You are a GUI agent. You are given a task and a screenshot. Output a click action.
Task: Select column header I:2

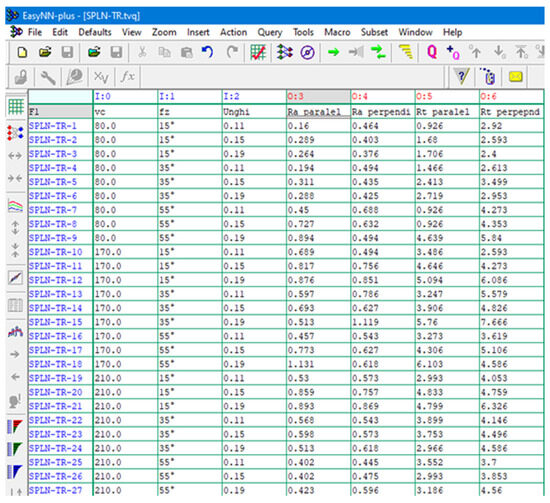point(254,96)
